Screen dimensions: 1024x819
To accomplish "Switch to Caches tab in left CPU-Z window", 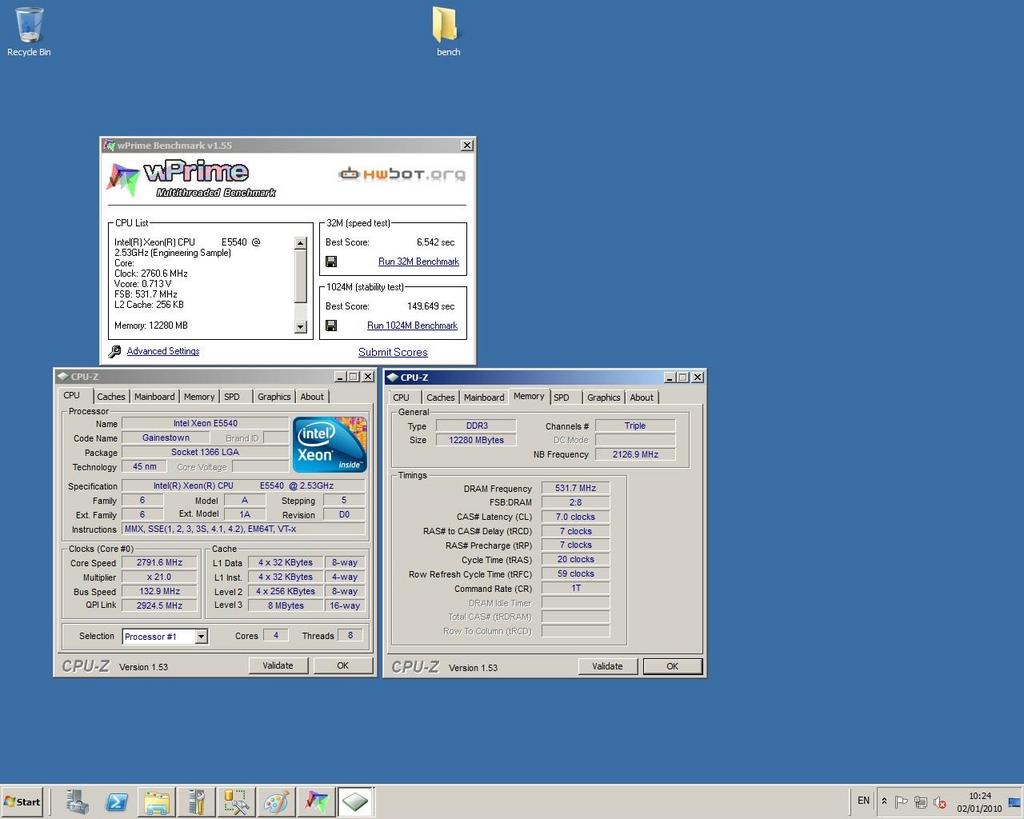I will (x=111, y=396).
